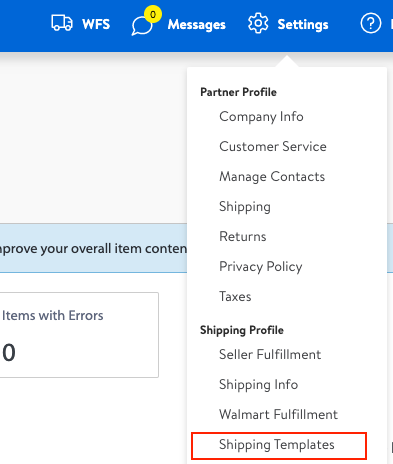Choose Manage Contacts from the menu

(272, 176)
